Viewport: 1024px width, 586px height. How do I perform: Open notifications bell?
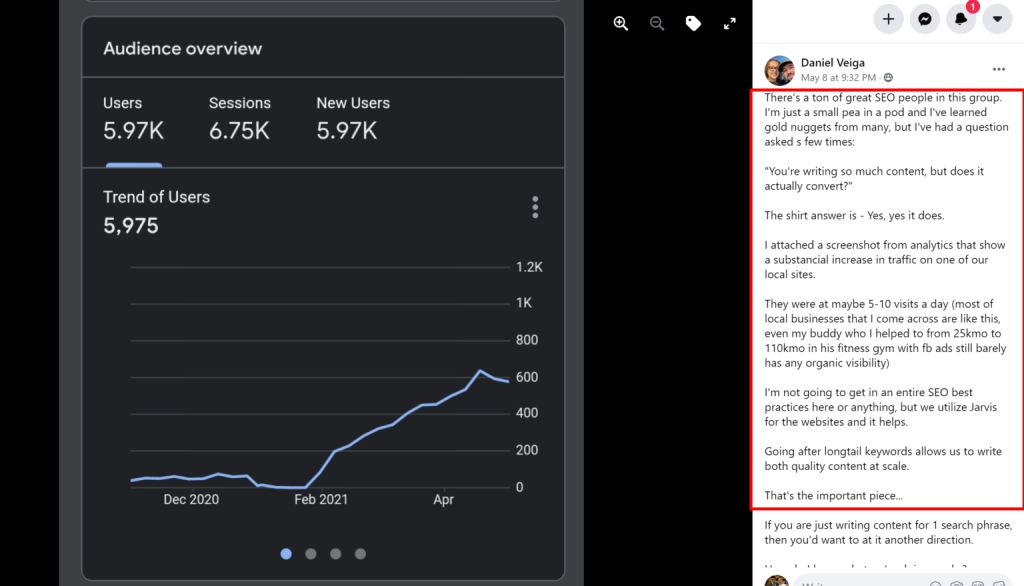point(961,19)
